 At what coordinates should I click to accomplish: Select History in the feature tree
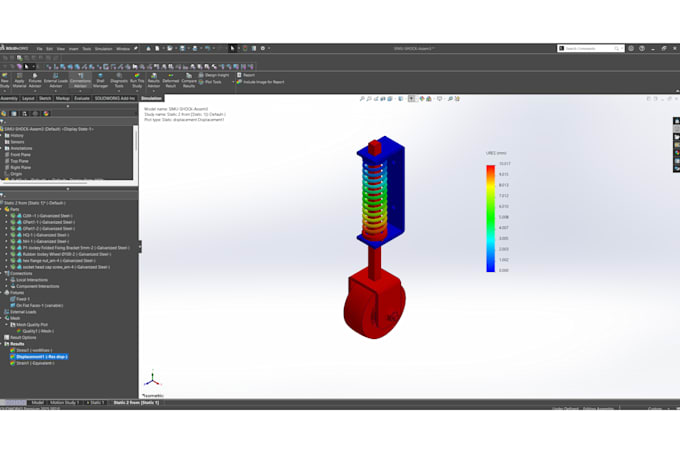pyautogui.click(x=16, y=136)
